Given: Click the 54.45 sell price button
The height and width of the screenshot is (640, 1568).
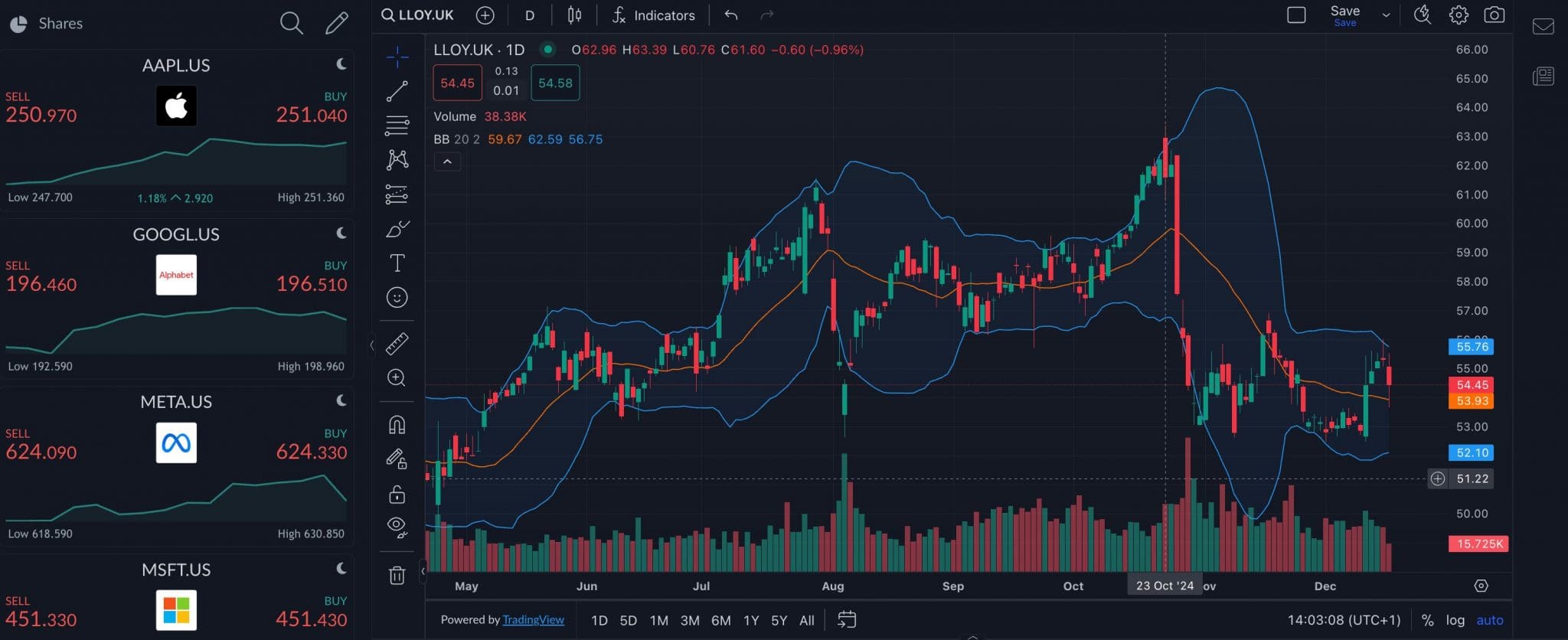Looking at the screenshot, I should click(x=457, y=83).
